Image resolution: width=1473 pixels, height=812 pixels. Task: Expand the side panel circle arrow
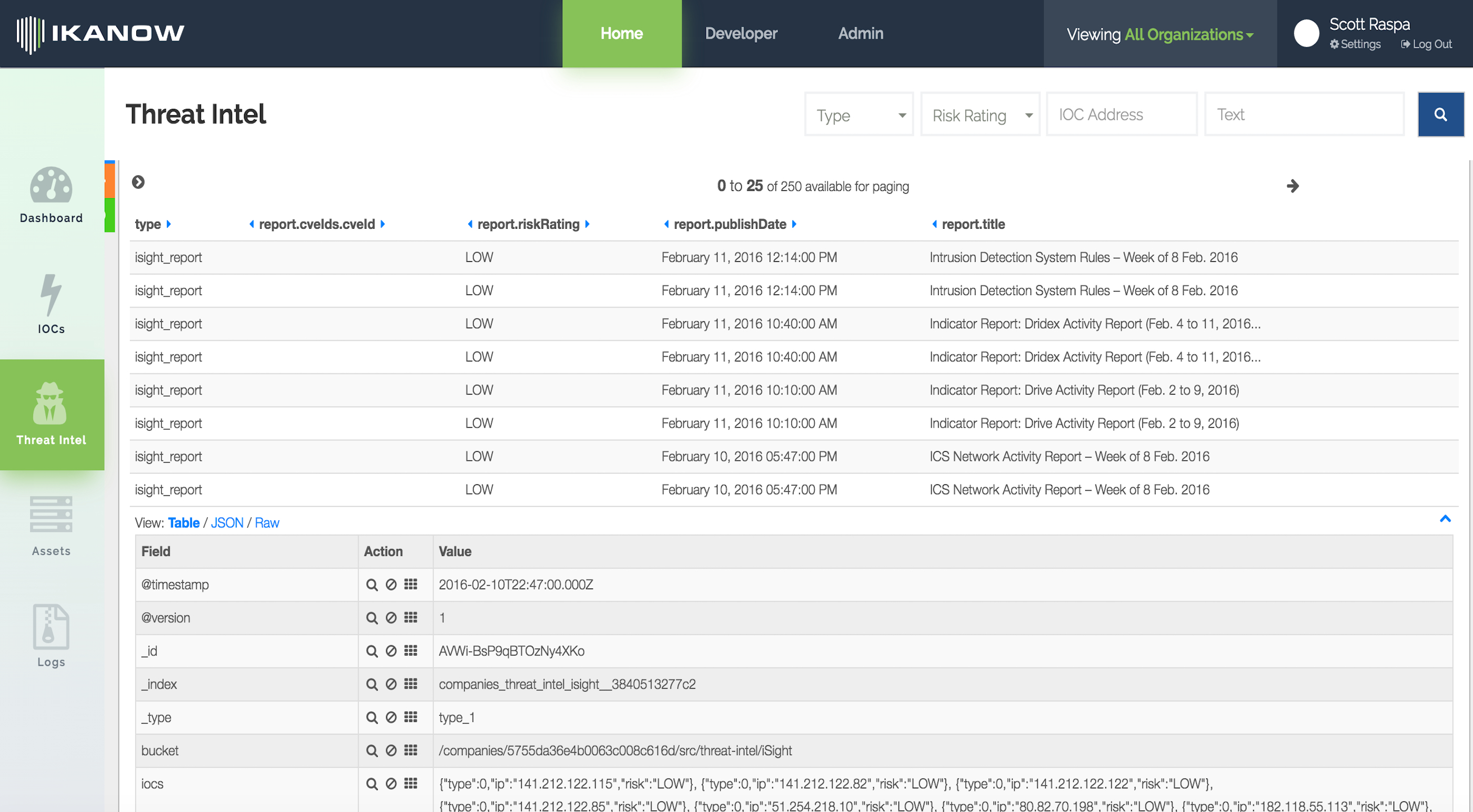138,182
